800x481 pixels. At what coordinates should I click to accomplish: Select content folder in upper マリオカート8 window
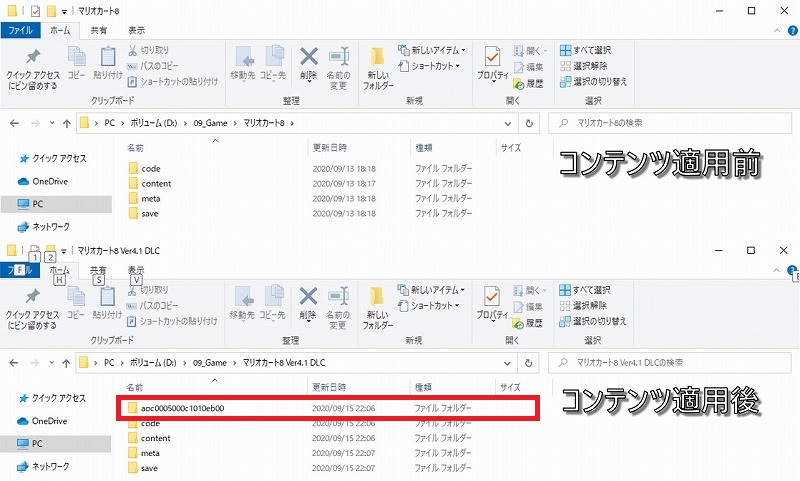pyautogui.click(x=150, y=184)
